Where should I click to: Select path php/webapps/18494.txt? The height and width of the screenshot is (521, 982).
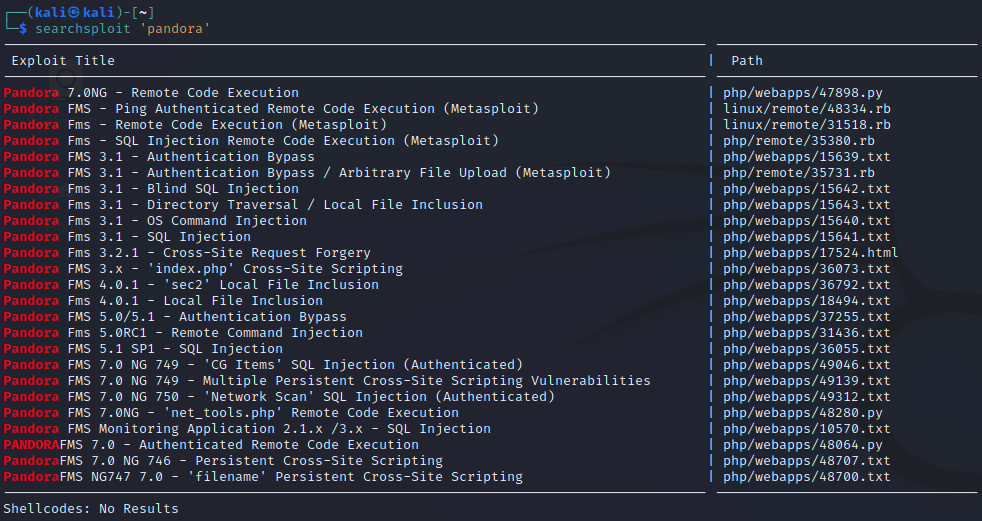pyautogui.click(x=807, y=301)
